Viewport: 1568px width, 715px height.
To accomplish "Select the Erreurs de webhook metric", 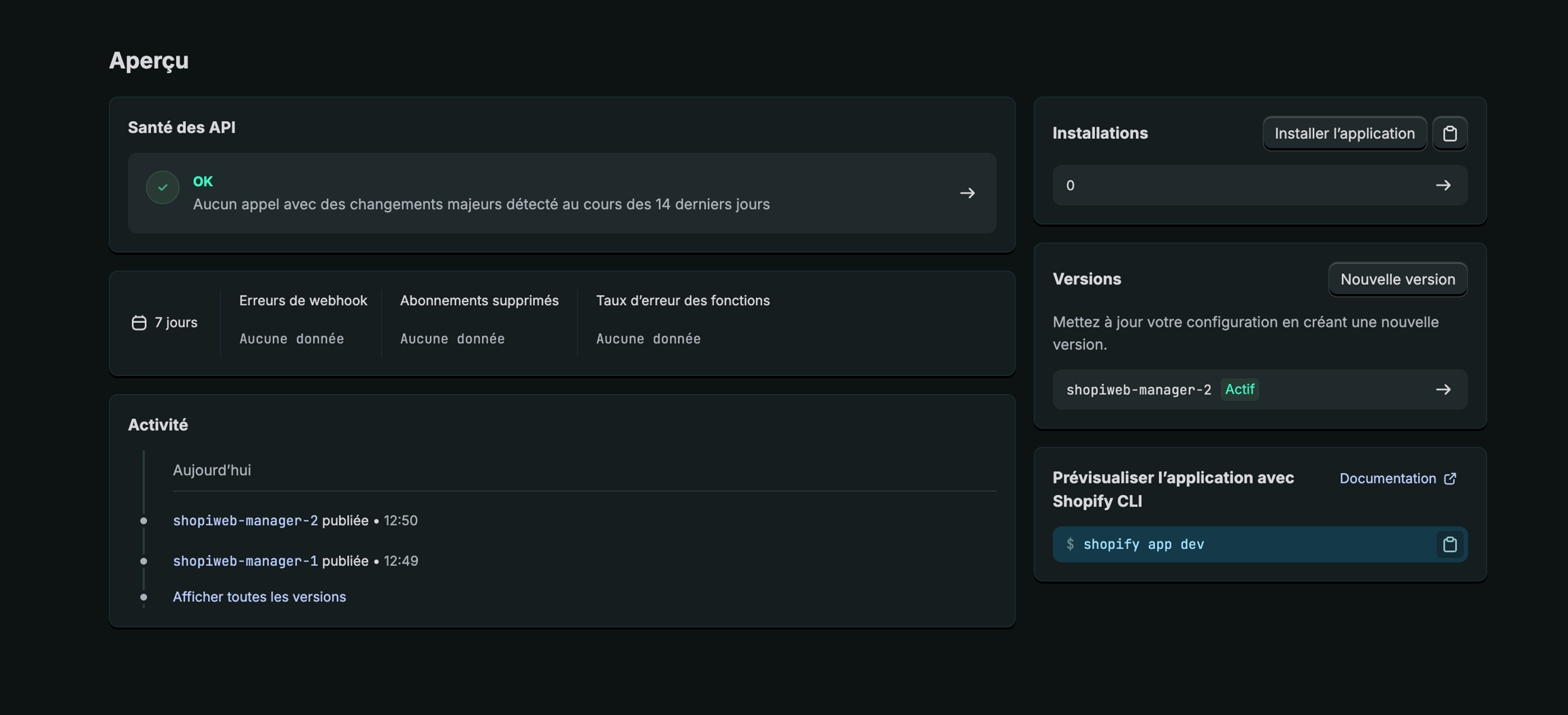I will (x=303, y=301).
